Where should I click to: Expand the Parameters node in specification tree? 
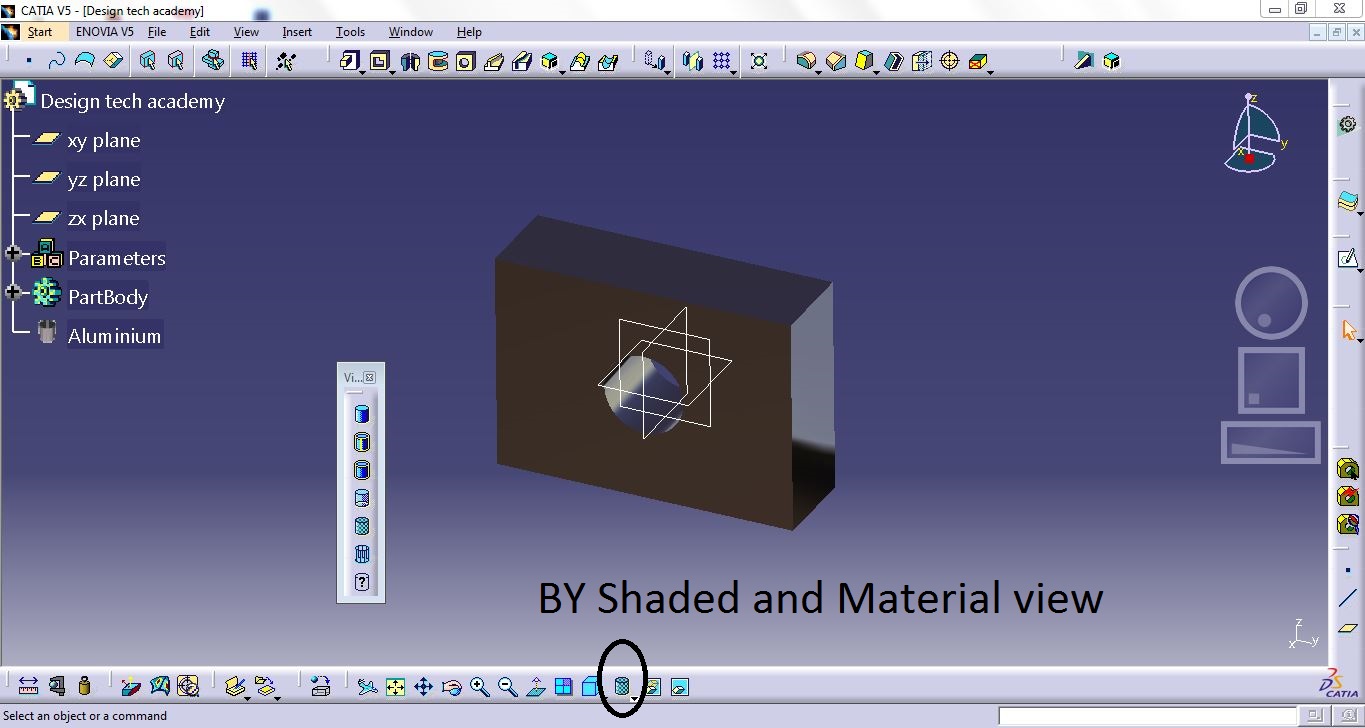coord(13,253)
